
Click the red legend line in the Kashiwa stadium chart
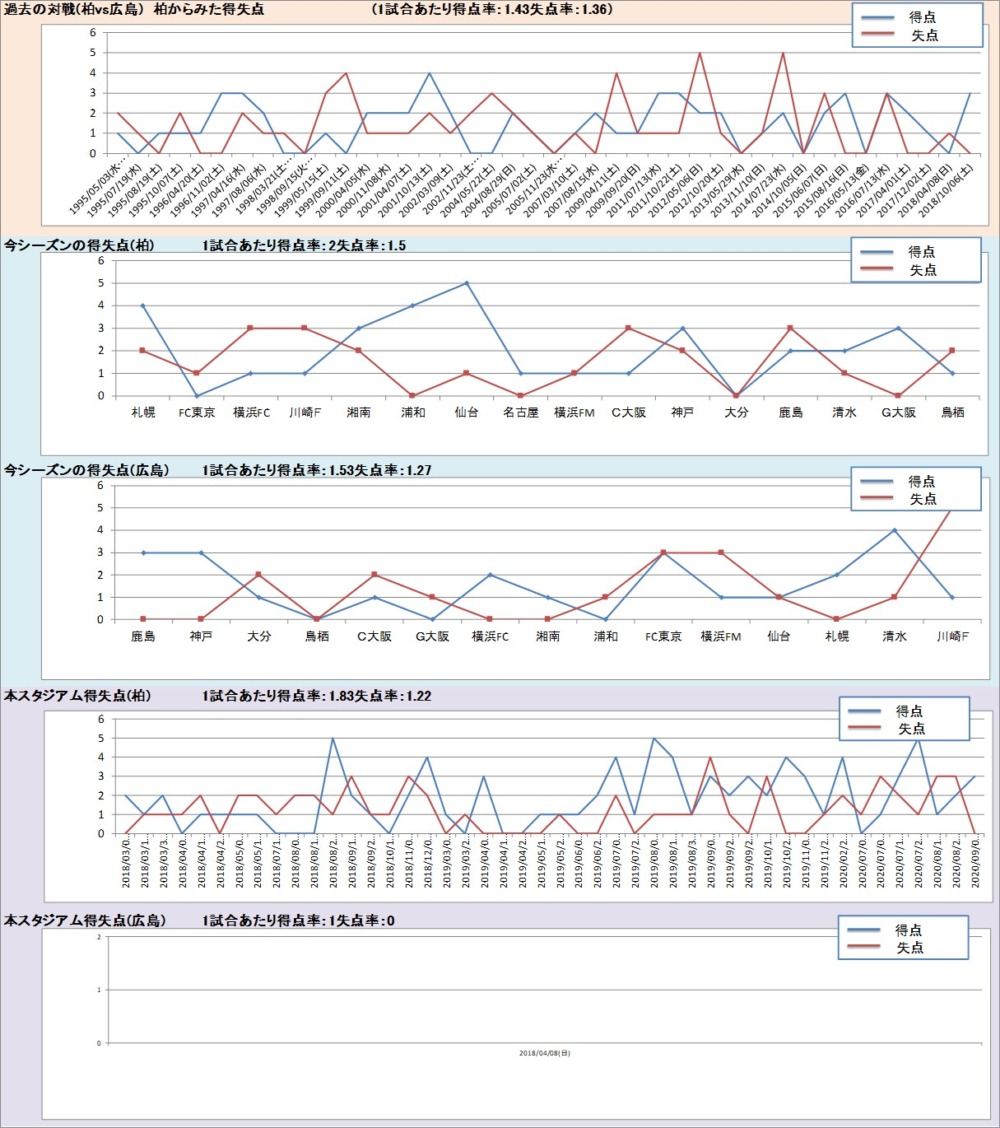click(x=868, y=728)
